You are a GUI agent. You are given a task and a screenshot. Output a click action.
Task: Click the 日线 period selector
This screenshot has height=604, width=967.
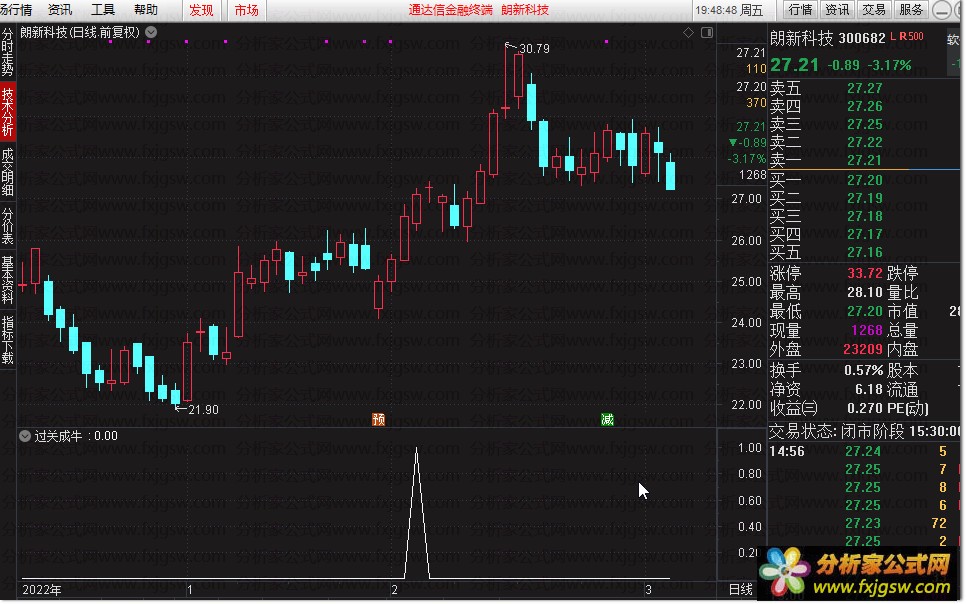pyautogui.click(x=741, y=590)
